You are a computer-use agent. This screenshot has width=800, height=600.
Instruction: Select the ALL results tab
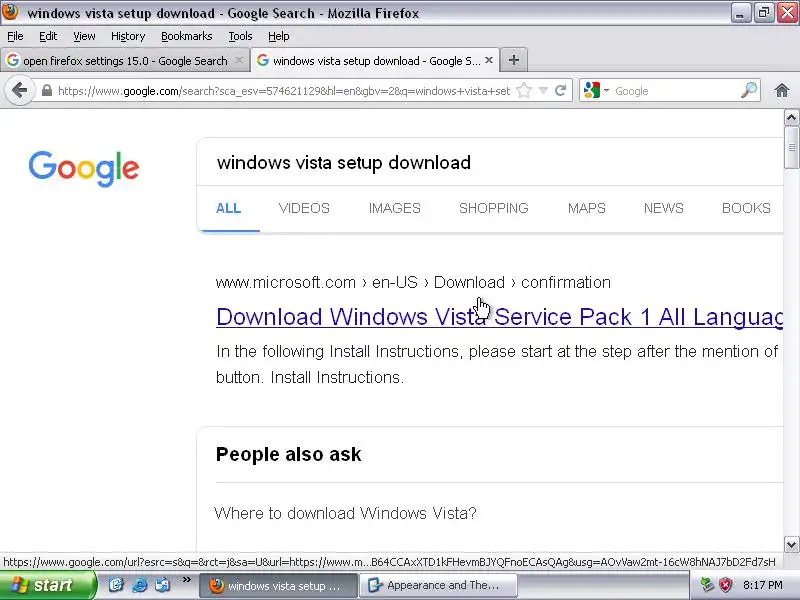point(229,208)
